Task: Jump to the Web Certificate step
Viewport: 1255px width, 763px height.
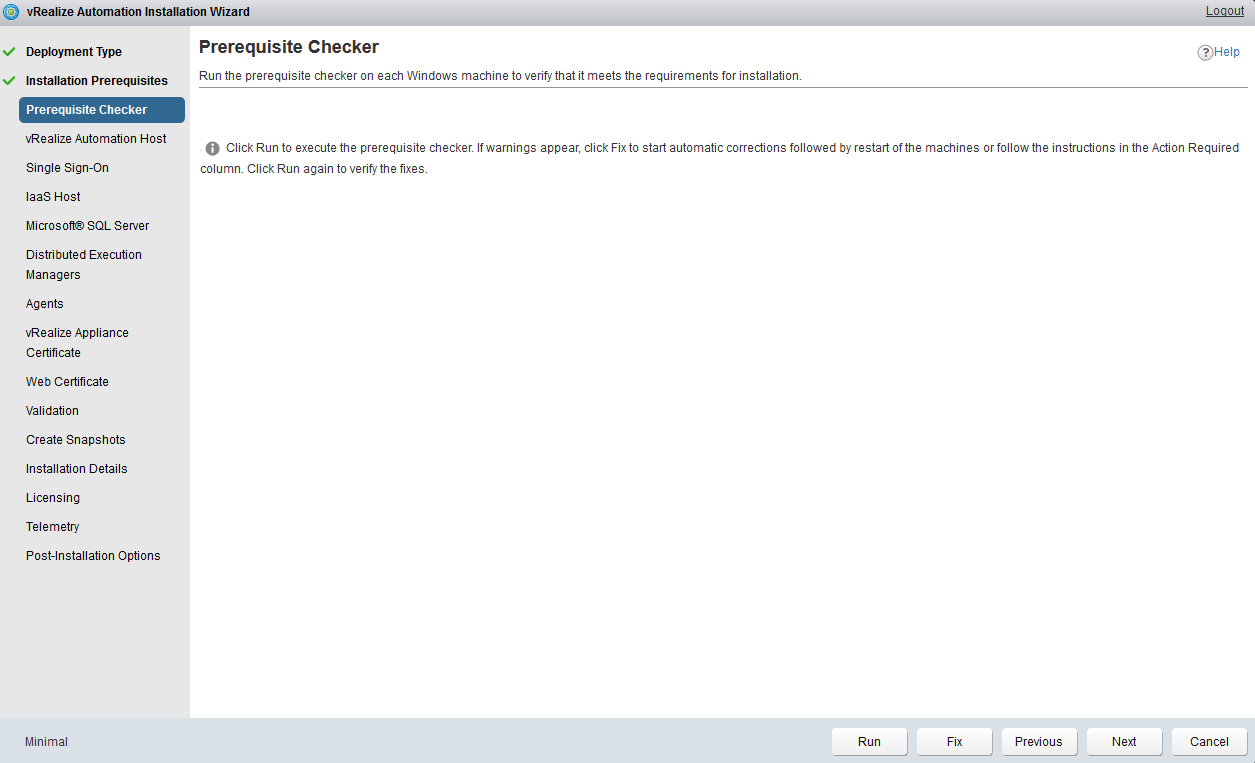Action: 67,382
